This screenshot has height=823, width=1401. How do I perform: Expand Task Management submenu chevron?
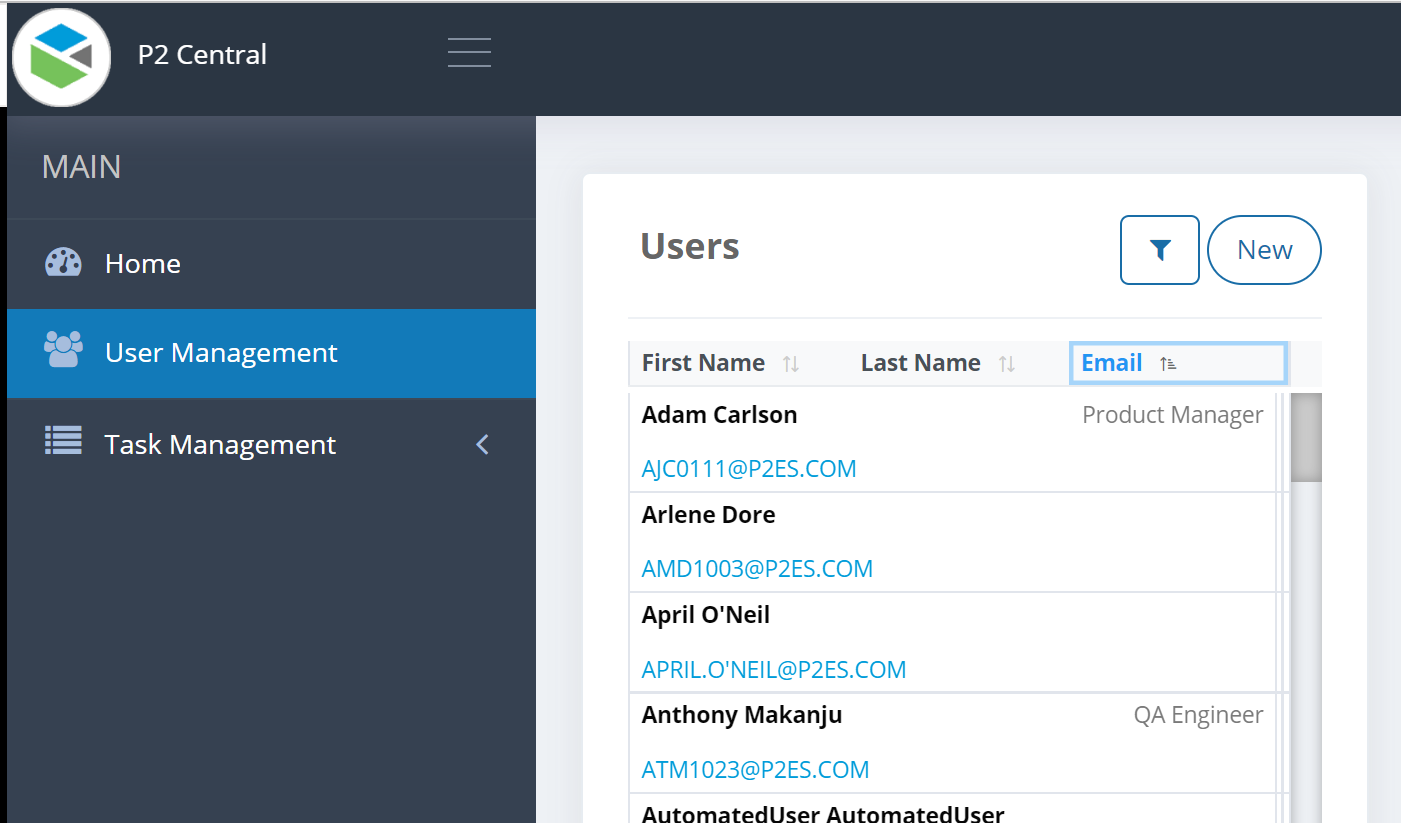click(x=483, y=445)
